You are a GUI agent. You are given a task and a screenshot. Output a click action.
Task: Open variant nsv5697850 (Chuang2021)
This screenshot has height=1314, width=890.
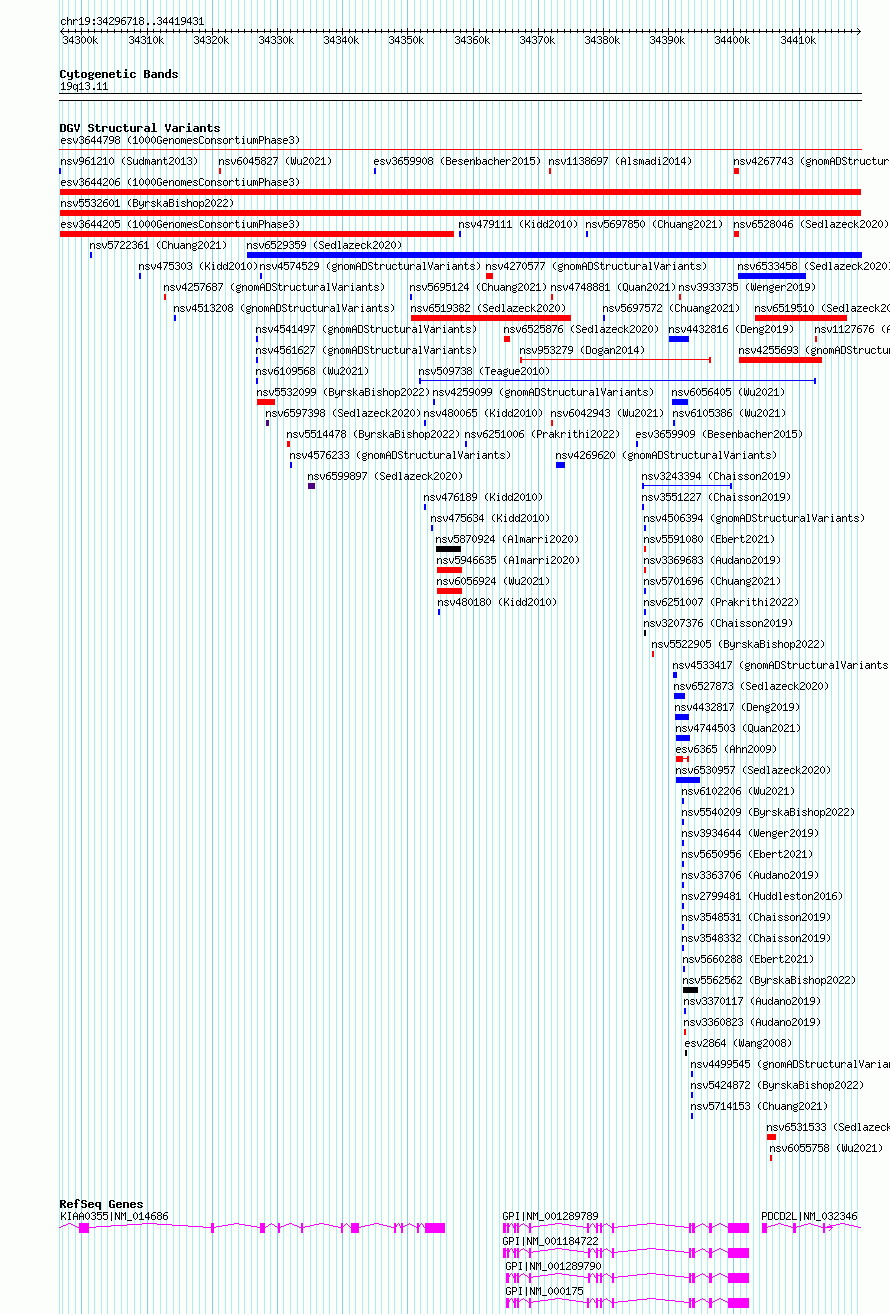point(654,225)
